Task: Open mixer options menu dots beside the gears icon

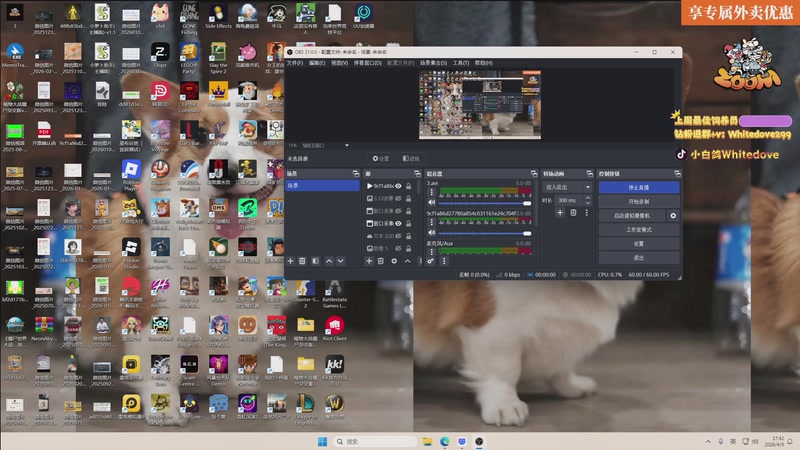Action: (x=444, y=261)
